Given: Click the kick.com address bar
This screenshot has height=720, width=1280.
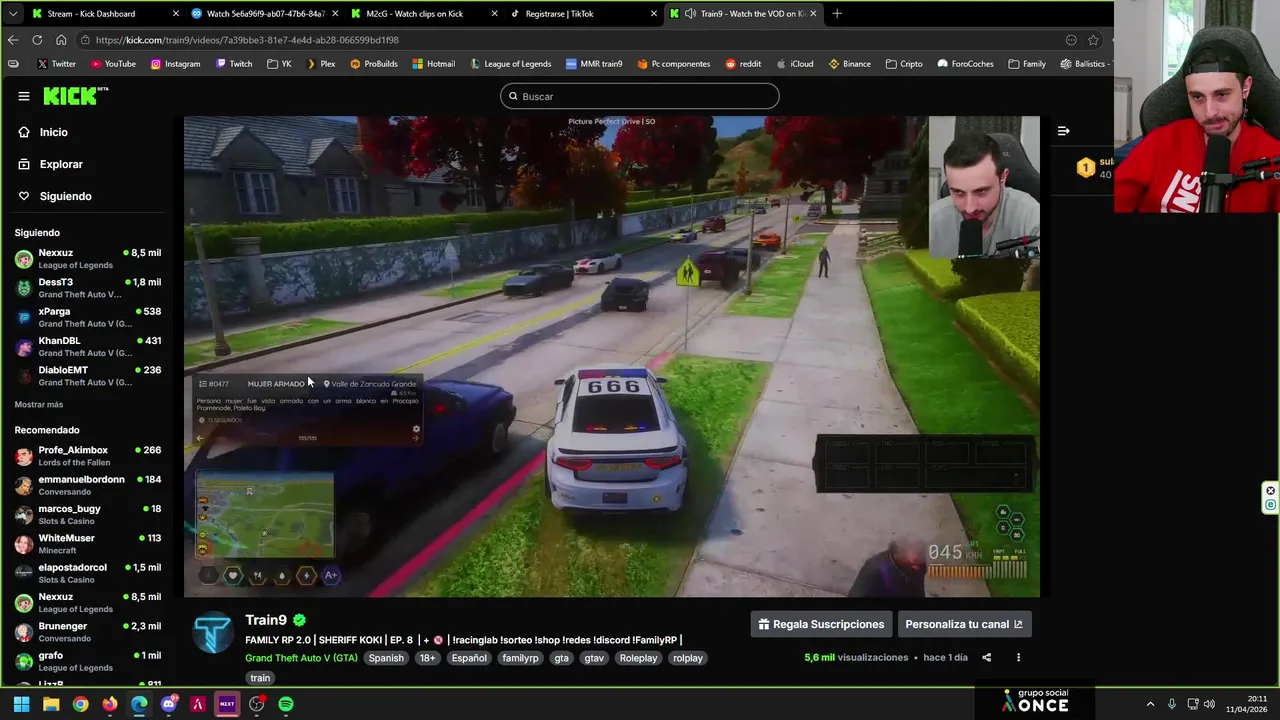Looking at the screenshot, I should pos(570,40).
